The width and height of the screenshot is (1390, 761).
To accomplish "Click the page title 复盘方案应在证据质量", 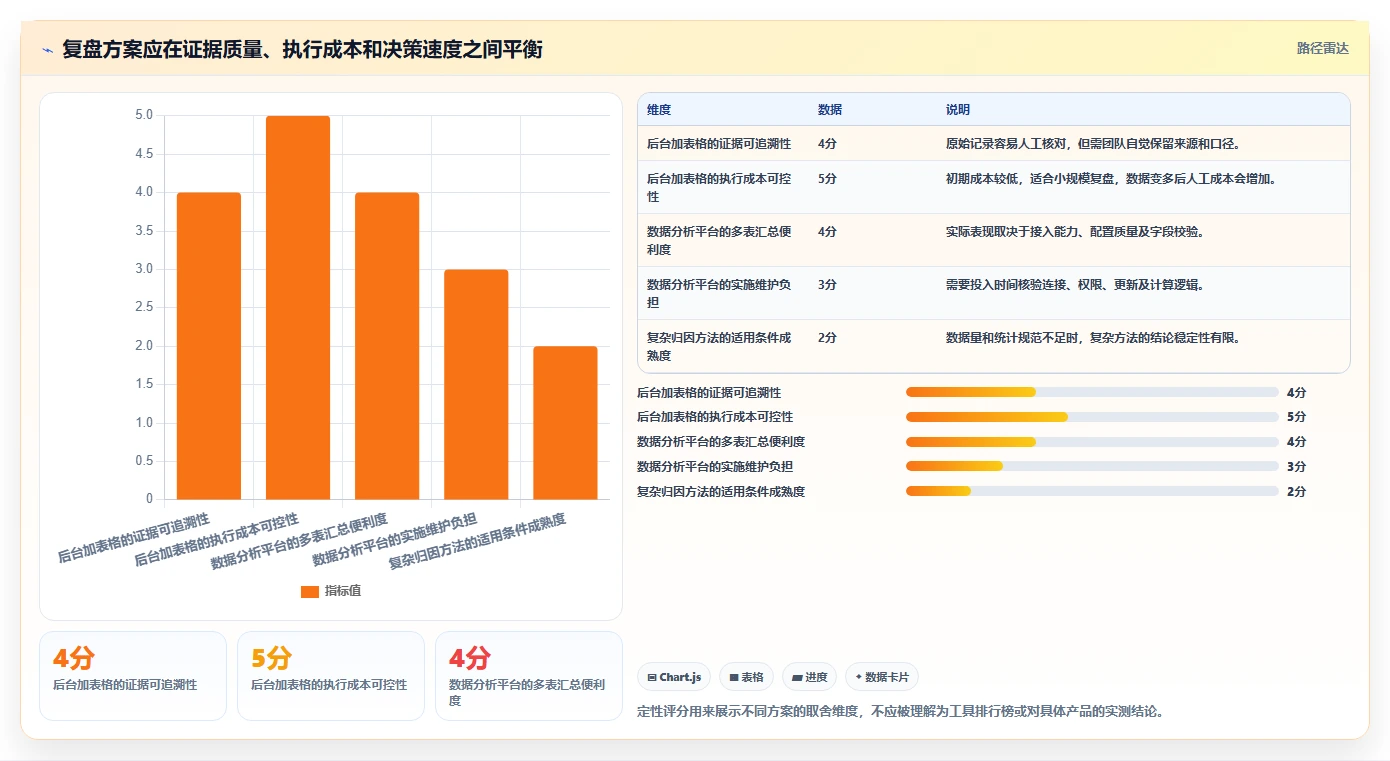I will [x=302, y=50].
